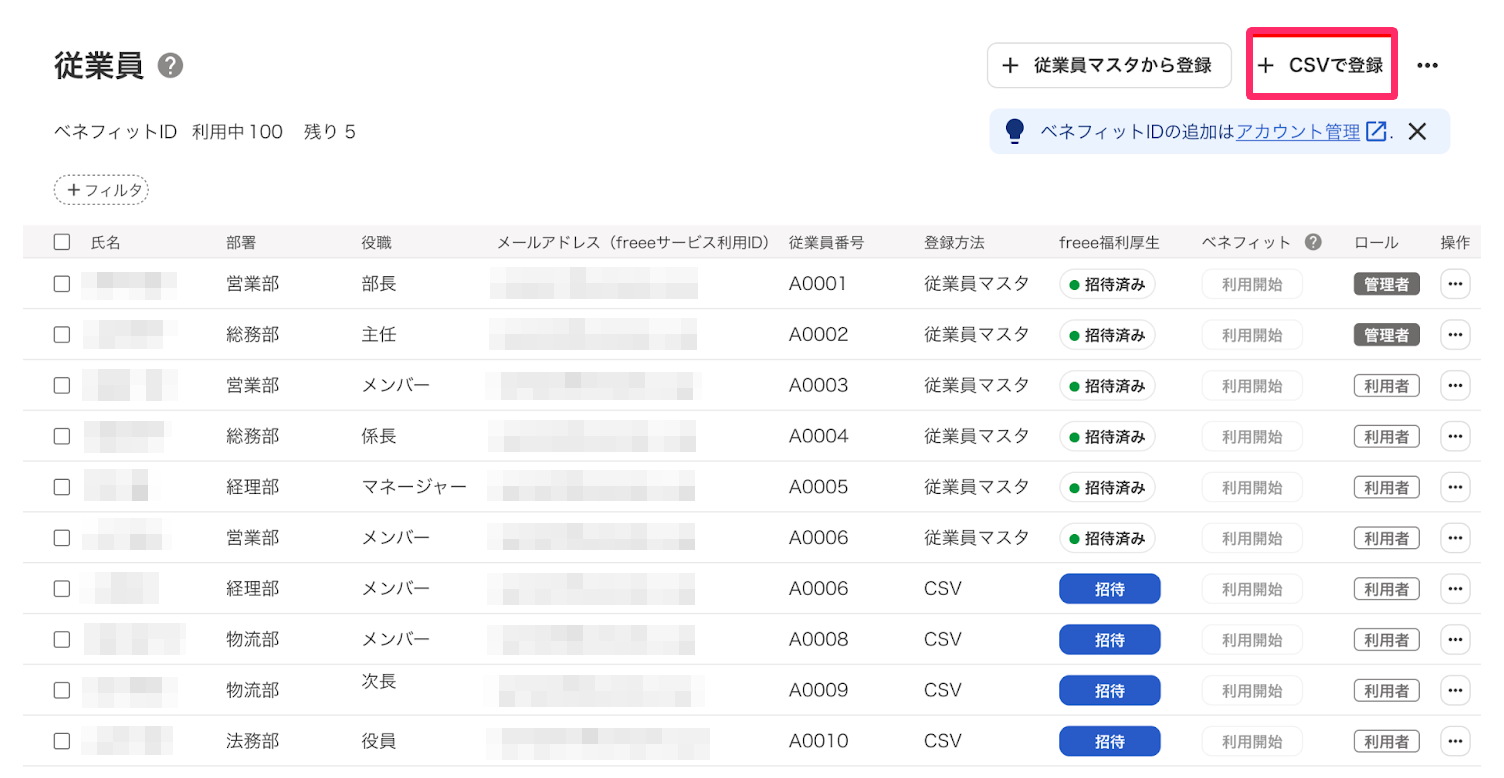The width and height of the screenshot is (1504, 778).
Task: Open operations menu for employee A0001
Action: [x=1455, y=283]
